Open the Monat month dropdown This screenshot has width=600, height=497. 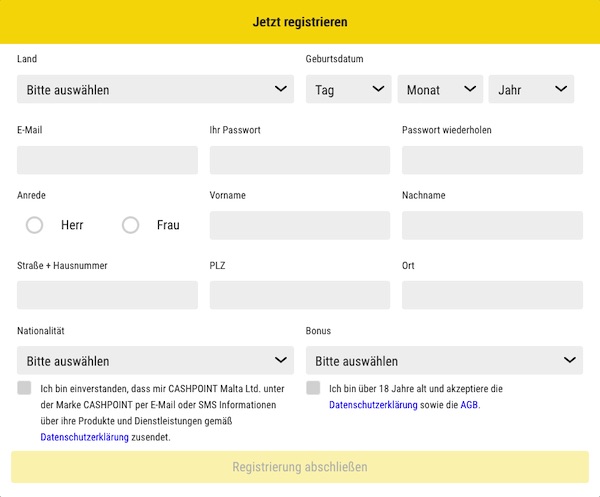pyautogui.click(x=440, y=89)
